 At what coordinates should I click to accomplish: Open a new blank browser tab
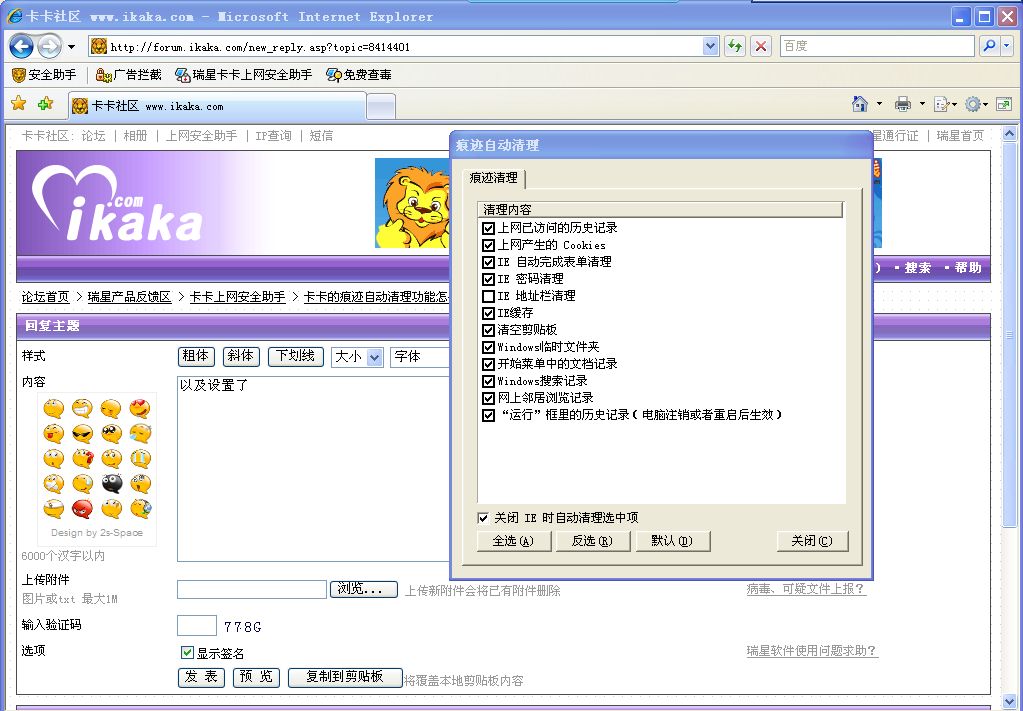(381, 107)
